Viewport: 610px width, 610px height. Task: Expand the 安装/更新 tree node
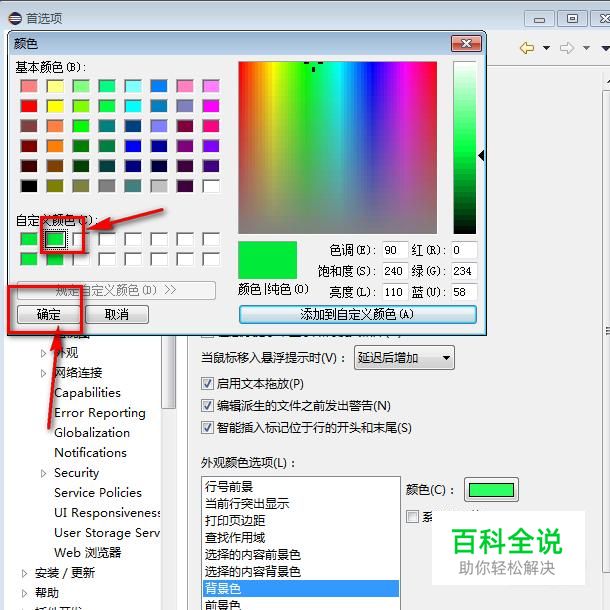(x=24, y=573)
